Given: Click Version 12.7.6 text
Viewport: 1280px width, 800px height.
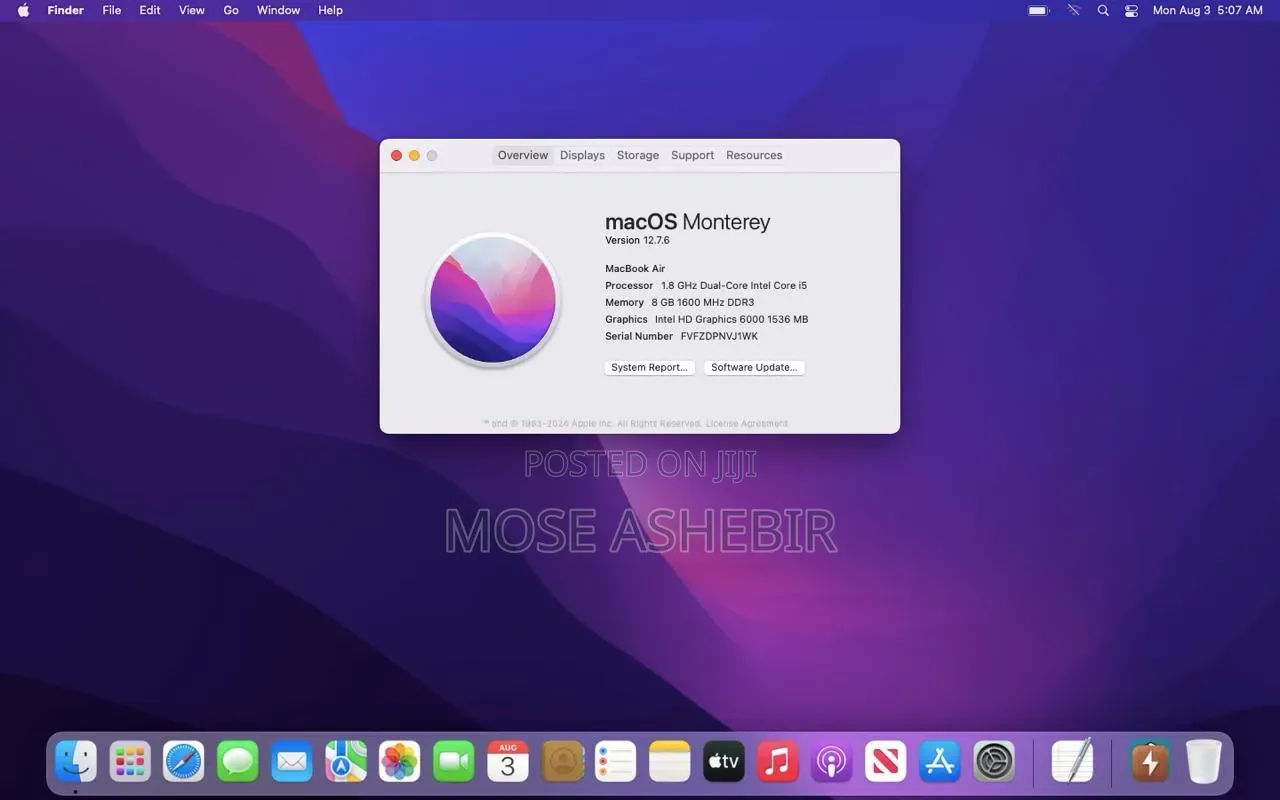Looking at the screenshot, I should (637, 240).
